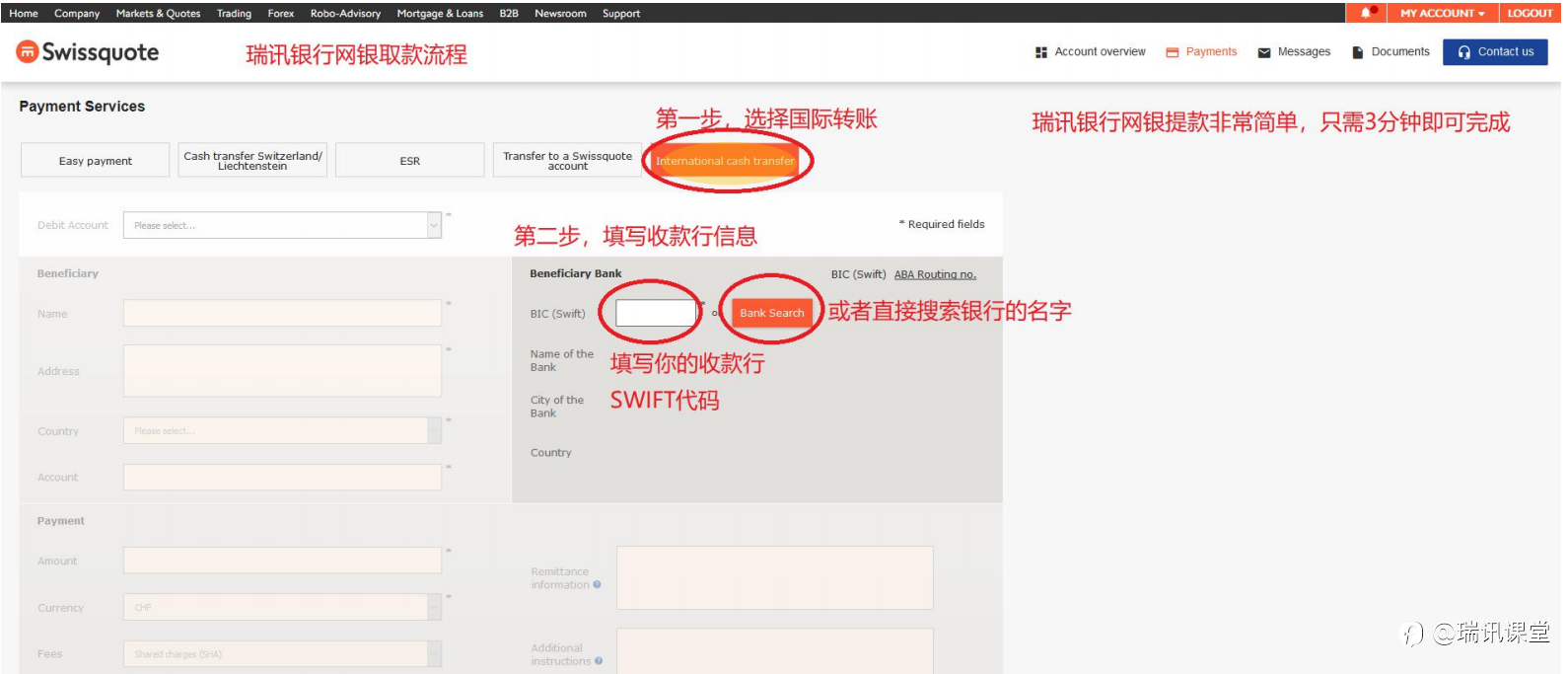Viewport: 1568px width, 674px height.
Task: Open the Newsroom menu item
Action: (560, 13)
